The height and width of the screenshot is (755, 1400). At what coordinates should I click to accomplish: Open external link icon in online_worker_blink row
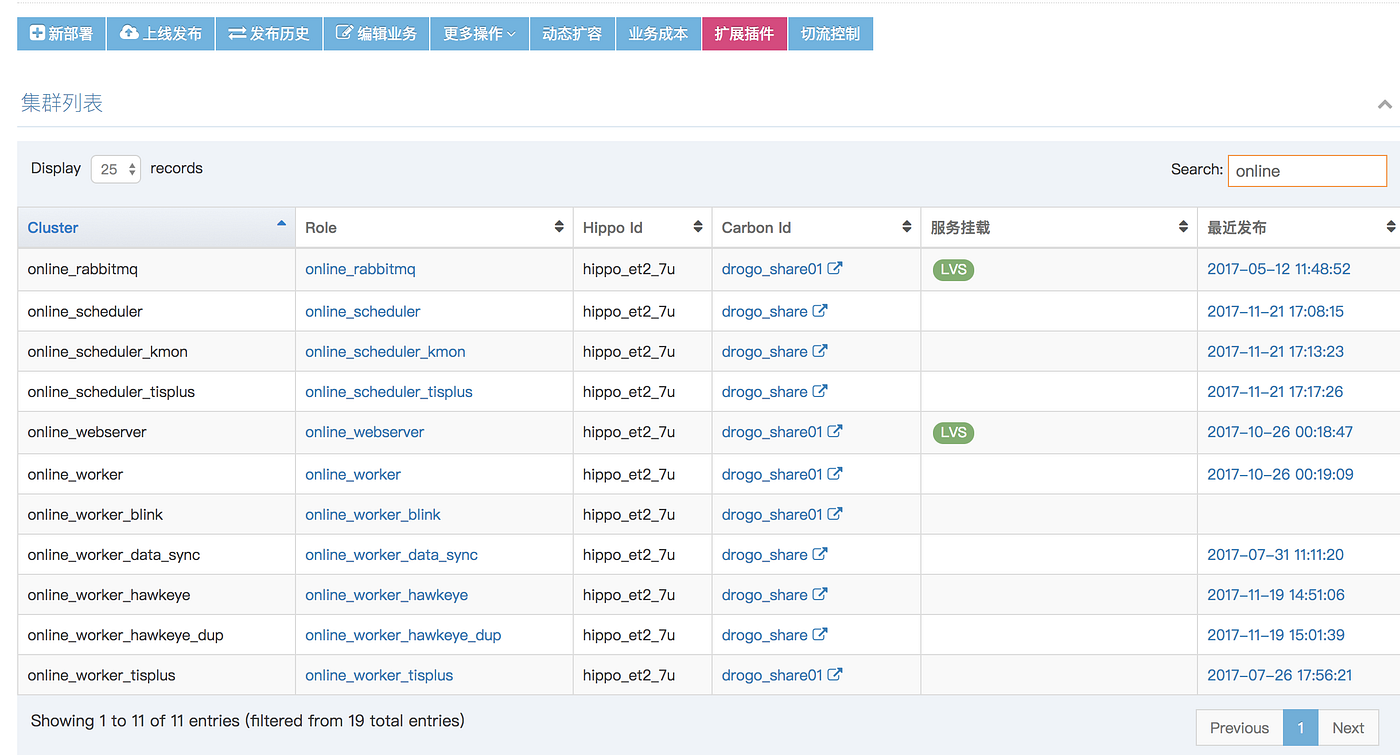pos(835,513)
